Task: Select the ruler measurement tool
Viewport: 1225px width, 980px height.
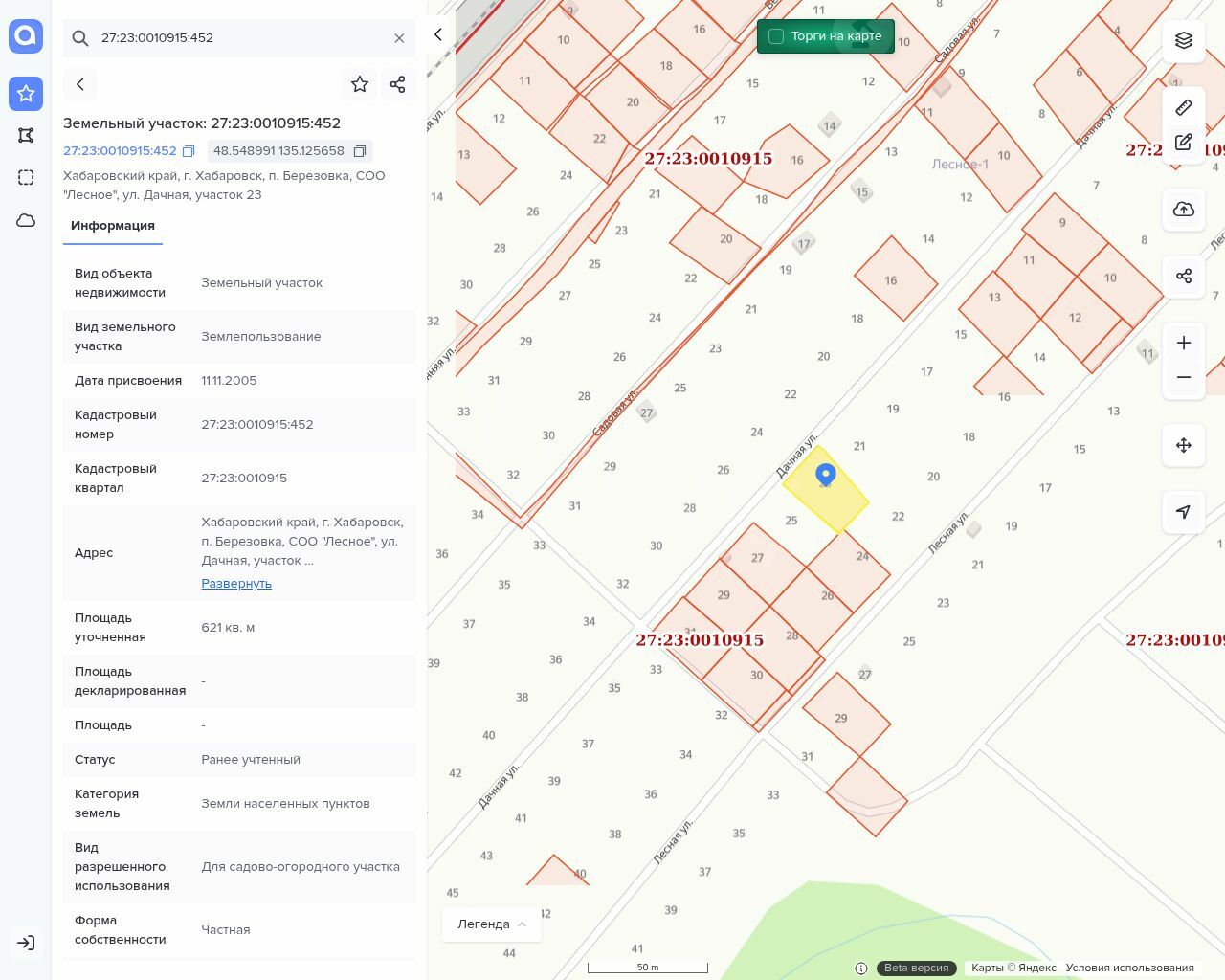Action: (x=1184, y=107)
